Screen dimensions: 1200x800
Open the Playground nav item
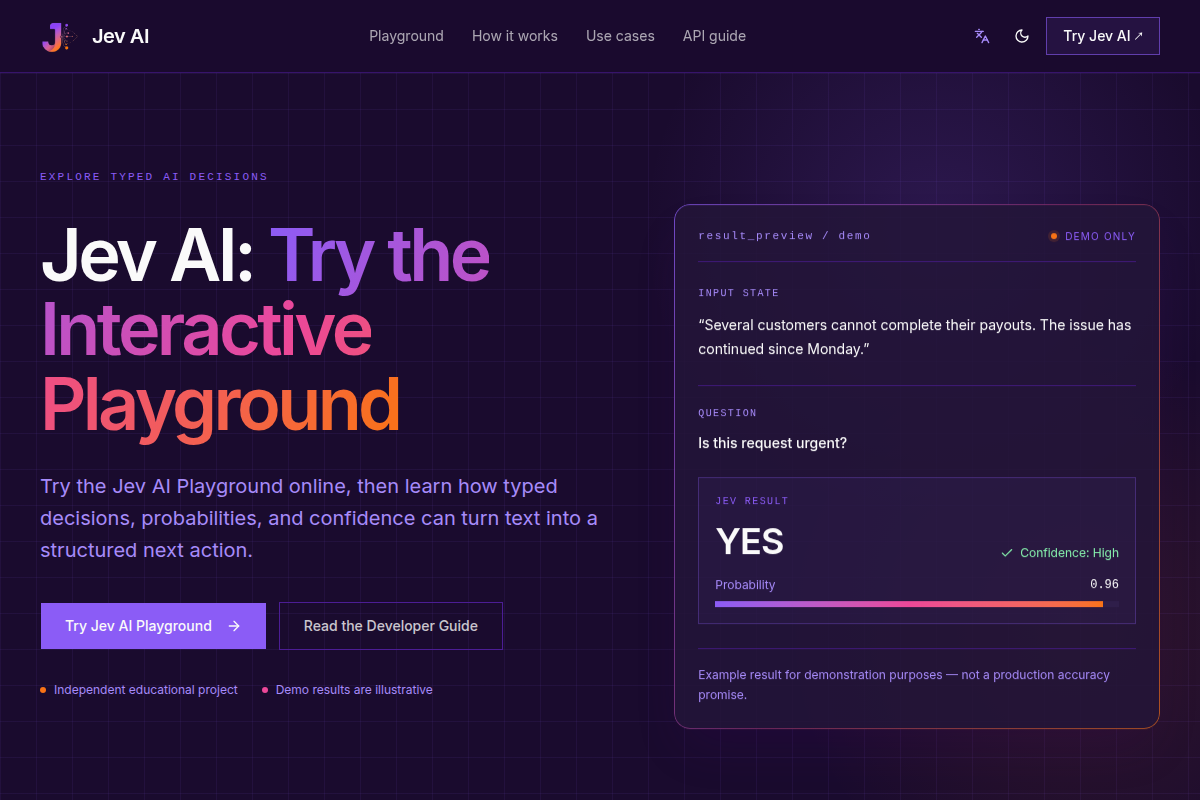click(x=406, y=36)
